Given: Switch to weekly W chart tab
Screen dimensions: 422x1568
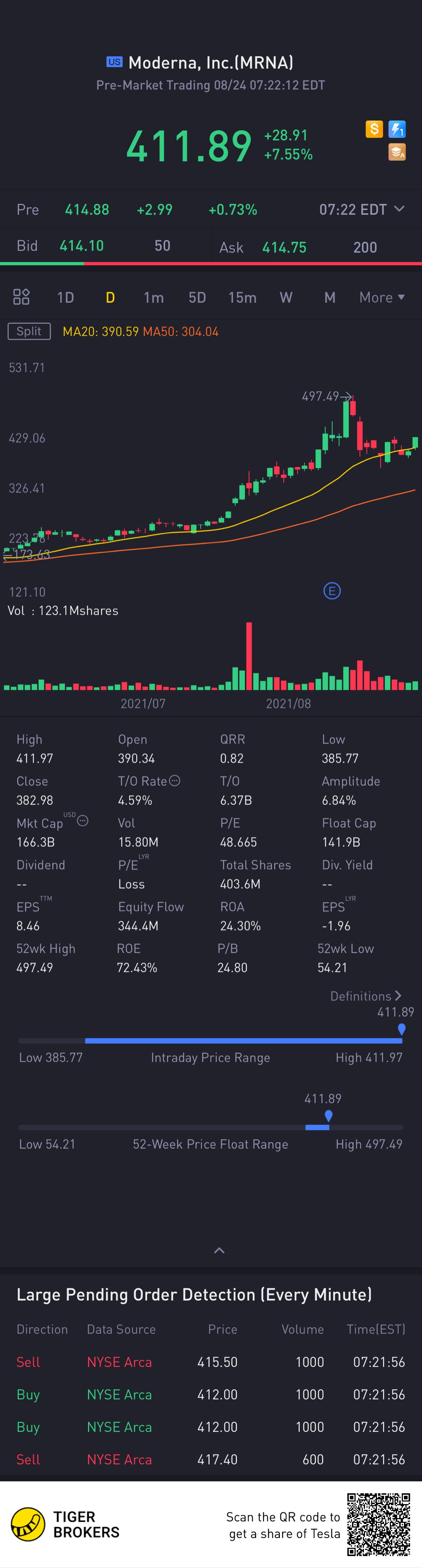Looking at the screenshot, I should tap(286, 298).
